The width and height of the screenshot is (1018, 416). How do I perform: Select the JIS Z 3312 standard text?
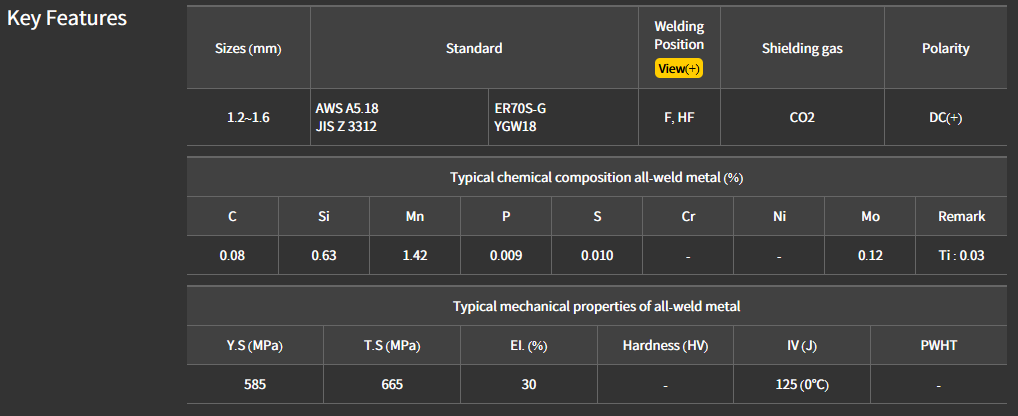pos(346,126)
